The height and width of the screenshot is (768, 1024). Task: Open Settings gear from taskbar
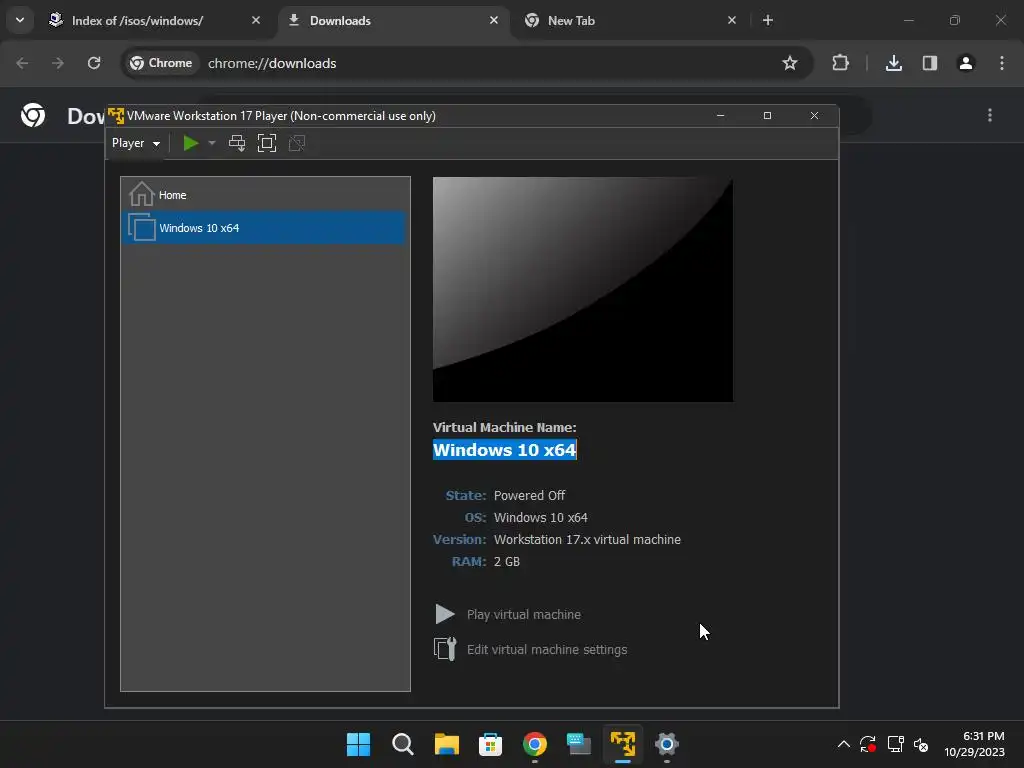(x=667, y=744)
